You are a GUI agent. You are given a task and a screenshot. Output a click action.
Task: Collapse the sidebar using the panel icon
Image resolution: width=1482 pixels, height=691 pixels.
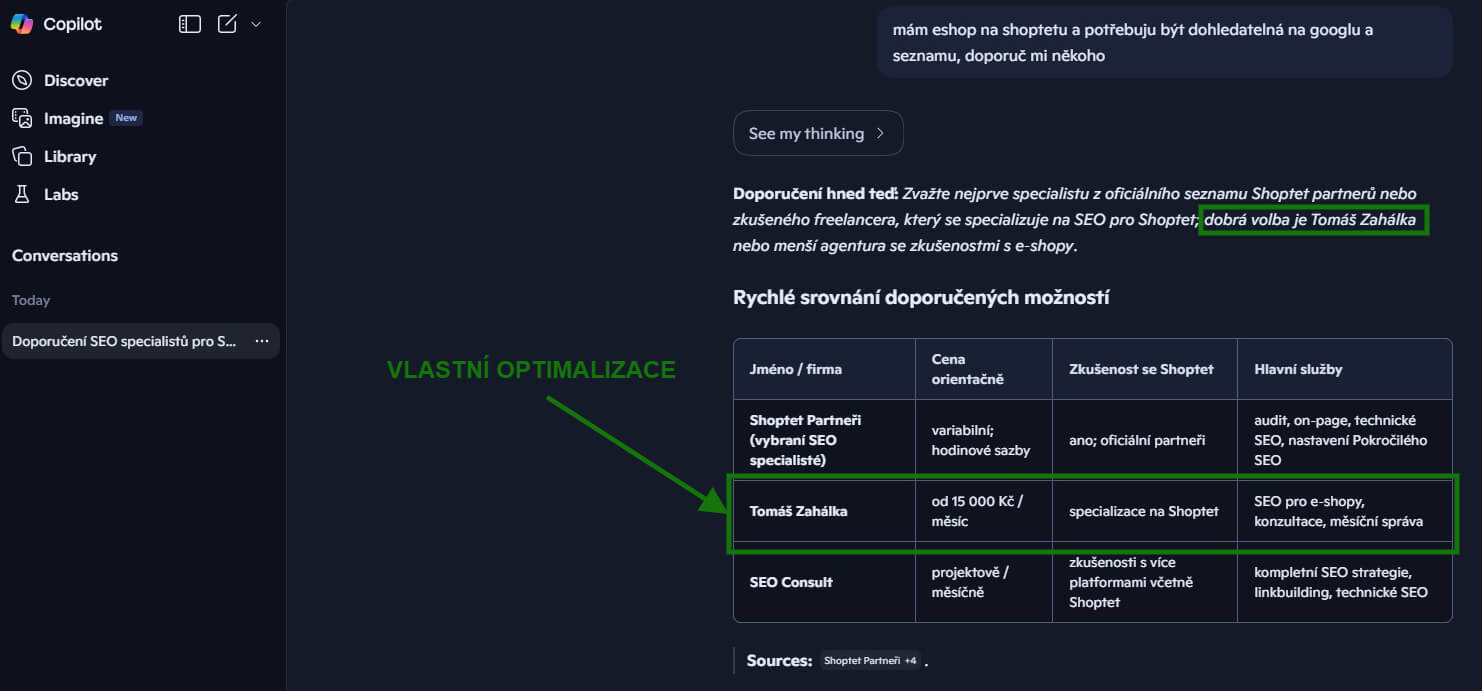(x=190, y=24)
